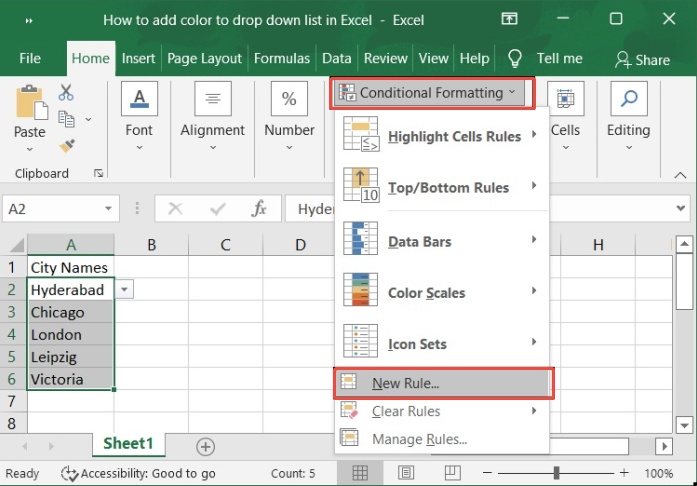
Task: Click the Copy icon
Action: tap(67, 119)
